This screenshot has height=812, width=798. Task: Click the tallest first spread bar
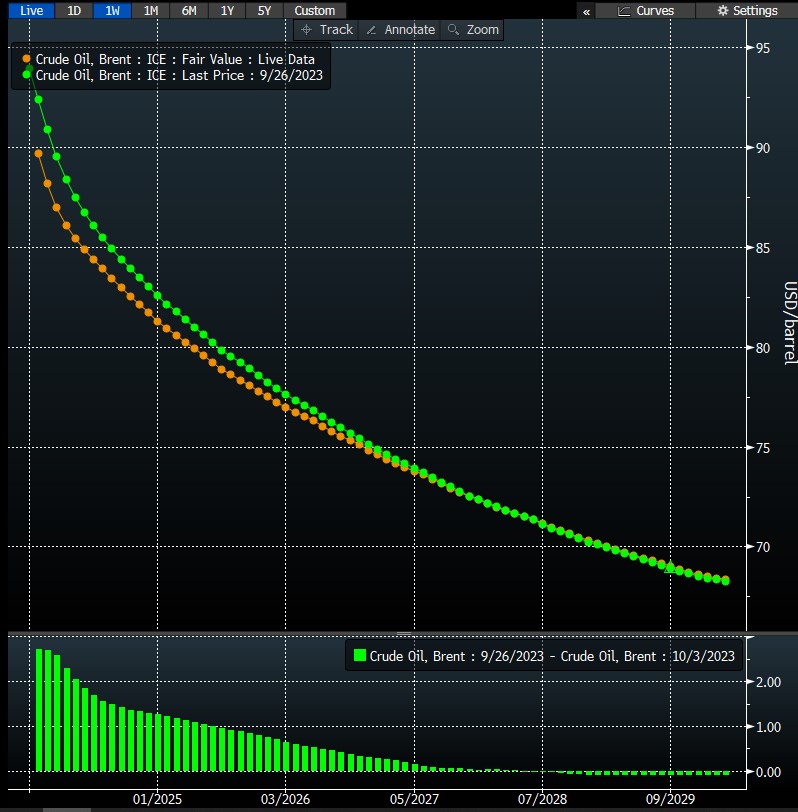coord(39,710)
